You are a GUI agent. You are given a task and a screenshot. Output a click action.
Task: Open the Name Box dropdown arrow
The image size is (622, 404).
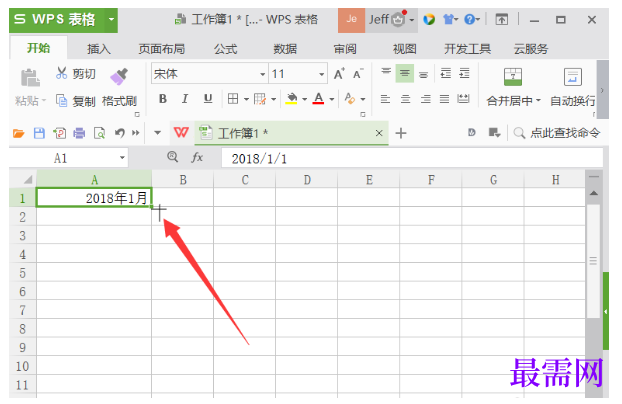(x=122, y=158)
